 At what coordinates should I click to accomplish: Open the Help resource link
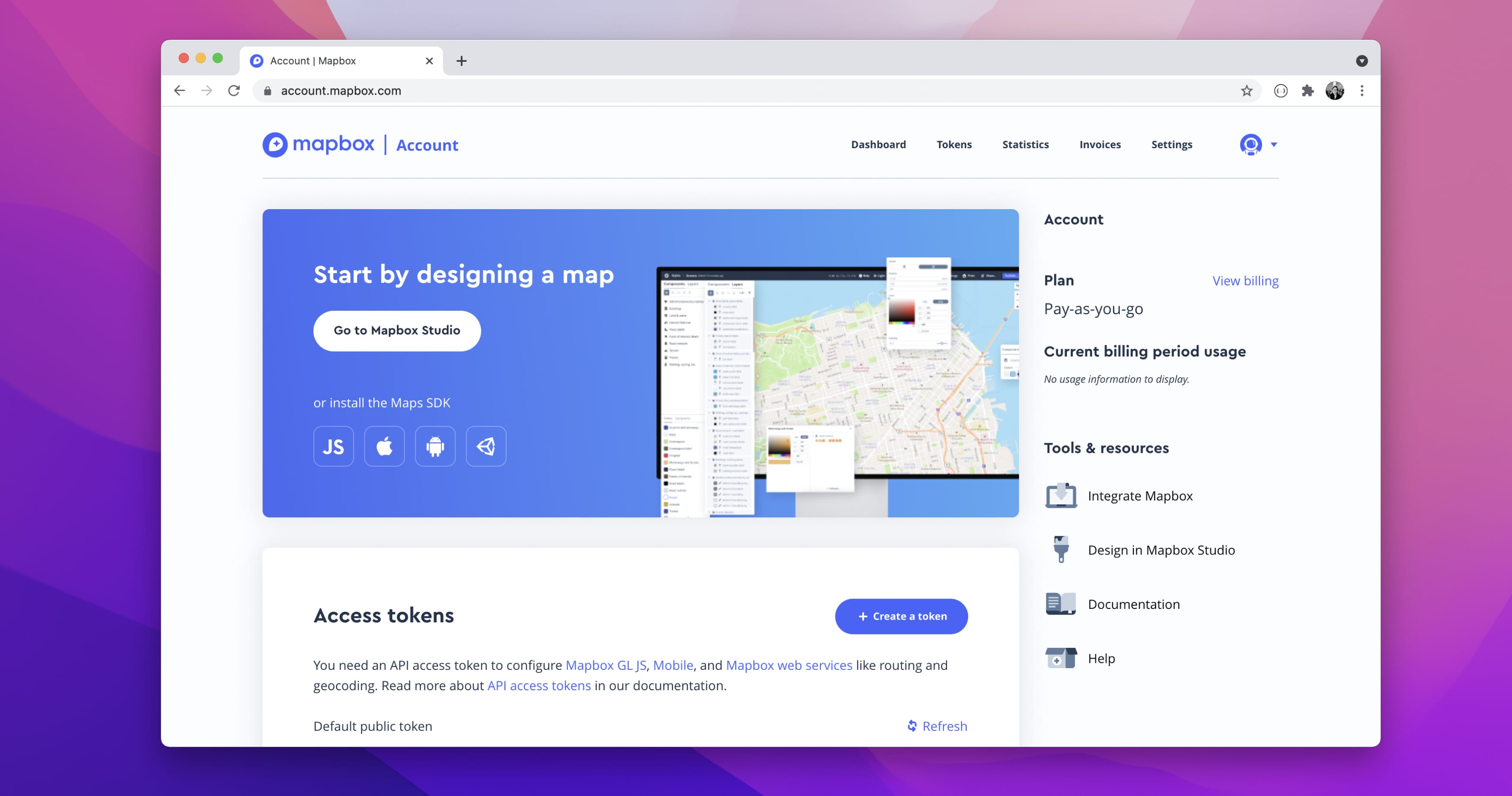(1101, 659)
